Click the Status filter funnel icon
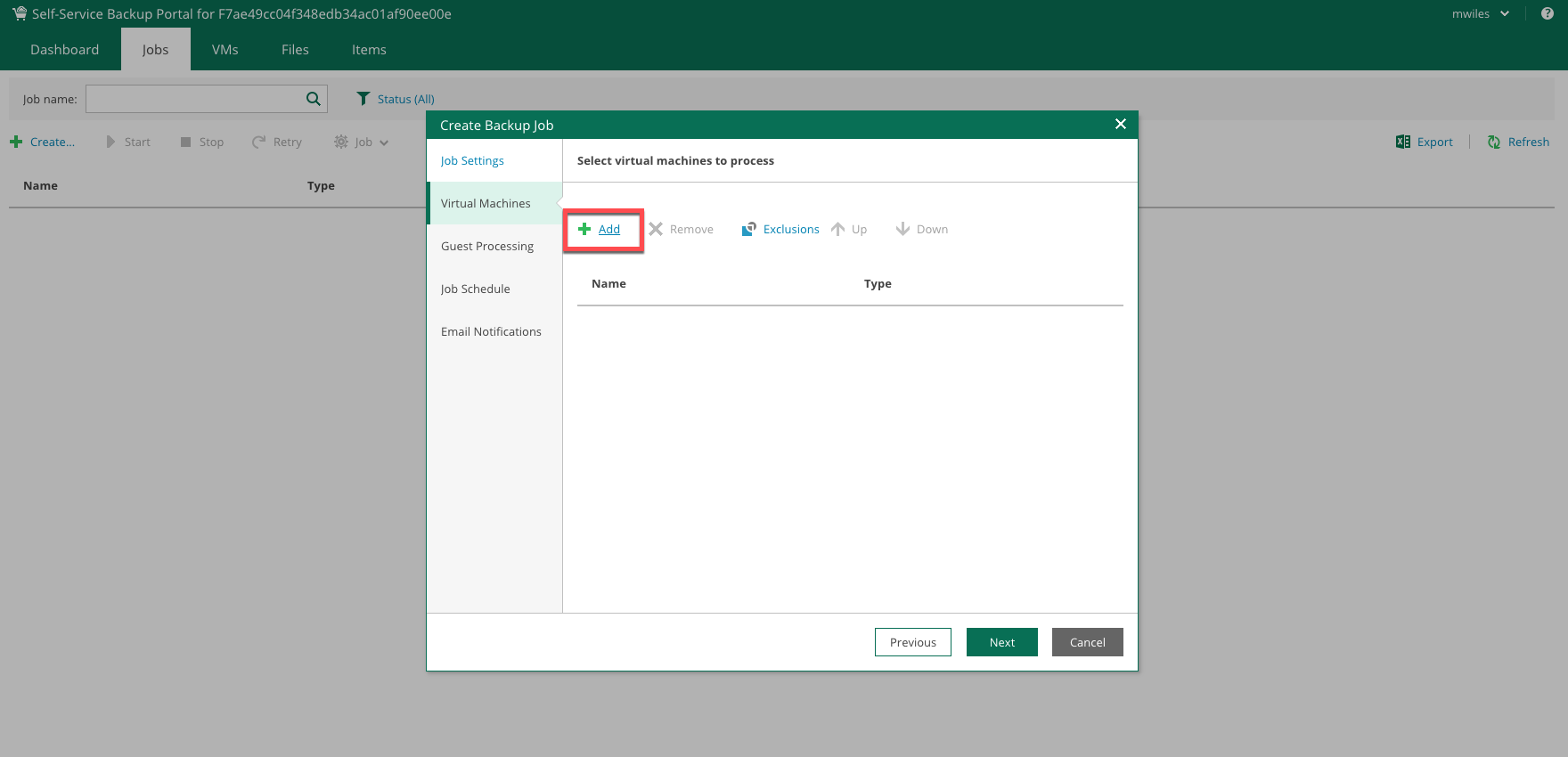Image resolution: width=1568 pixels, height=757 pixels. (363, 99)
